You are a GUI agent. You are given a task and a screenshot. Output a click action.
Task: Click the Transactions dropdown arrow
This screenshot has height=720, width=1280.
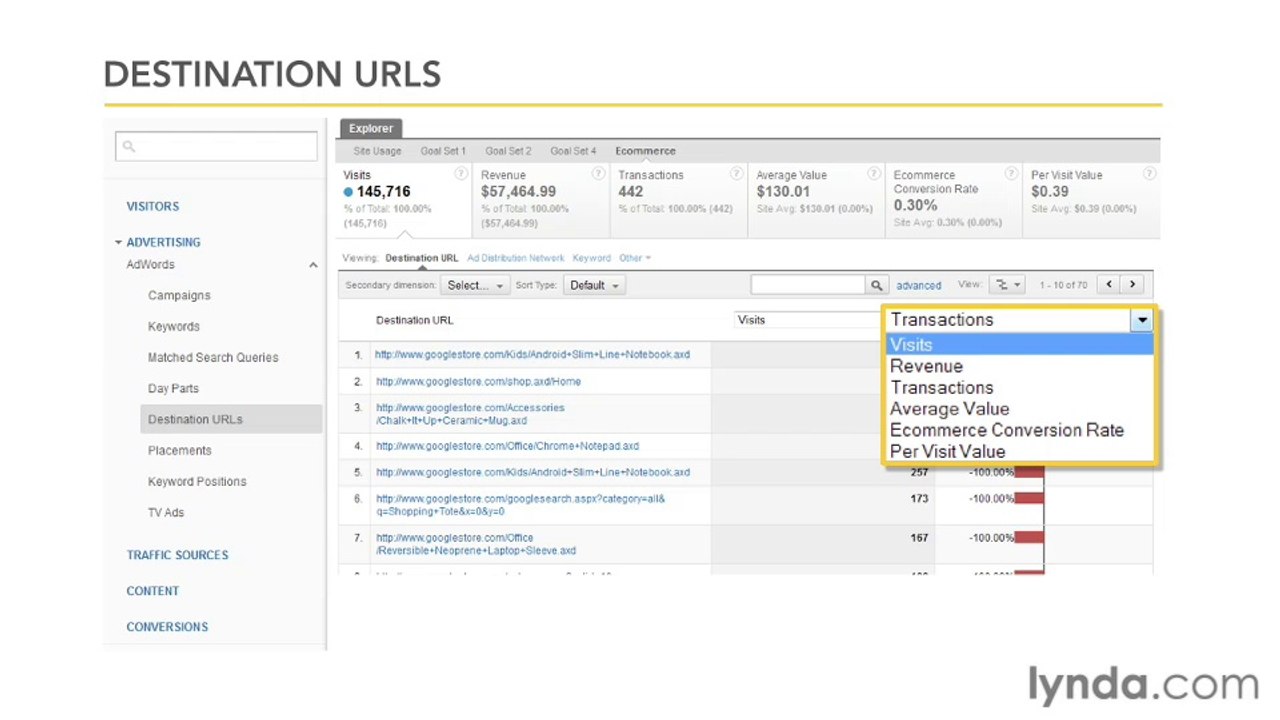pyautogui.click(x=1142, y=320)
